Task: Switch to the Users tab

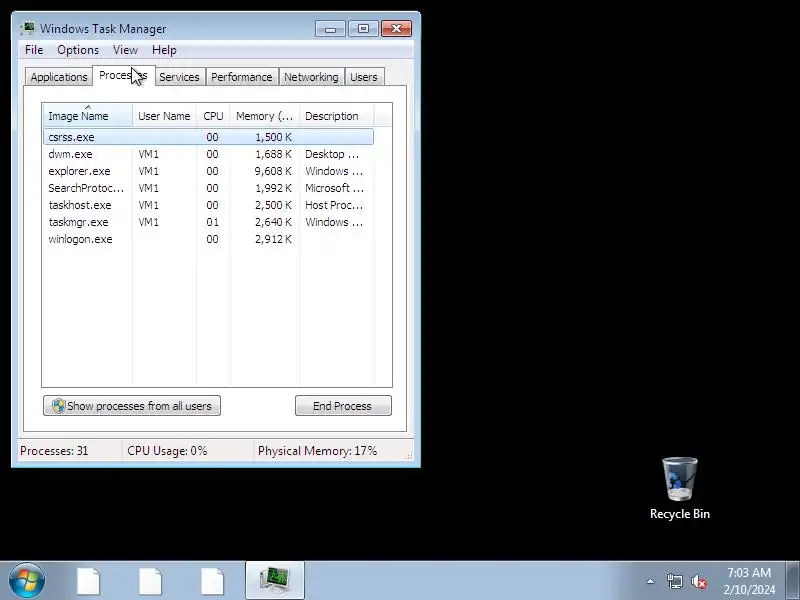Action: click(x=364, y=77)
